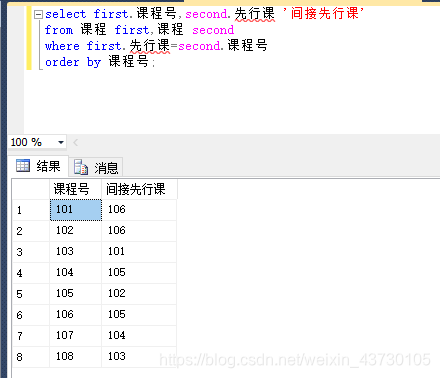440x378 pixels.
Task: Click 课程号 cell 102 in row 2
Action: coord(76,231)
